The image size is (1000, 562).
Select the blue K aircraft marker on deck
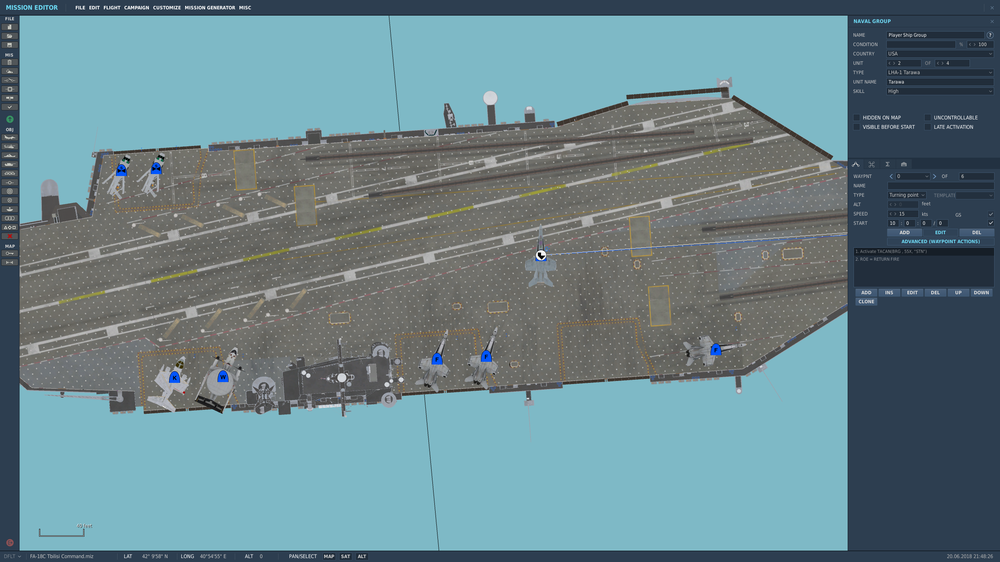pyautogui.click(x=174, y=378)
